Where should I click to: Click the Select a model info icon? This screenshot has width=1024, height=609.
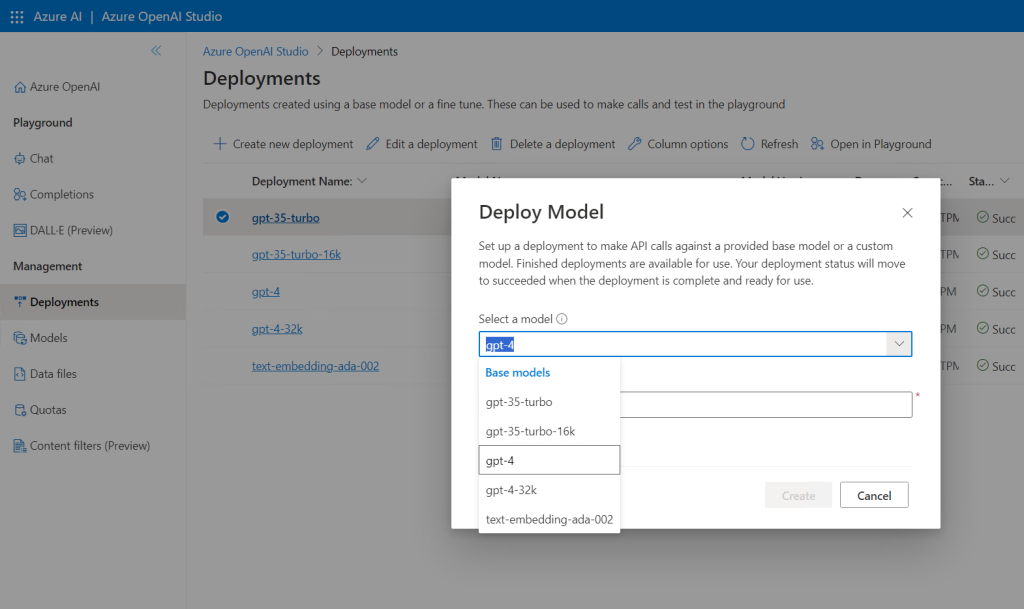tap(562, 319)
